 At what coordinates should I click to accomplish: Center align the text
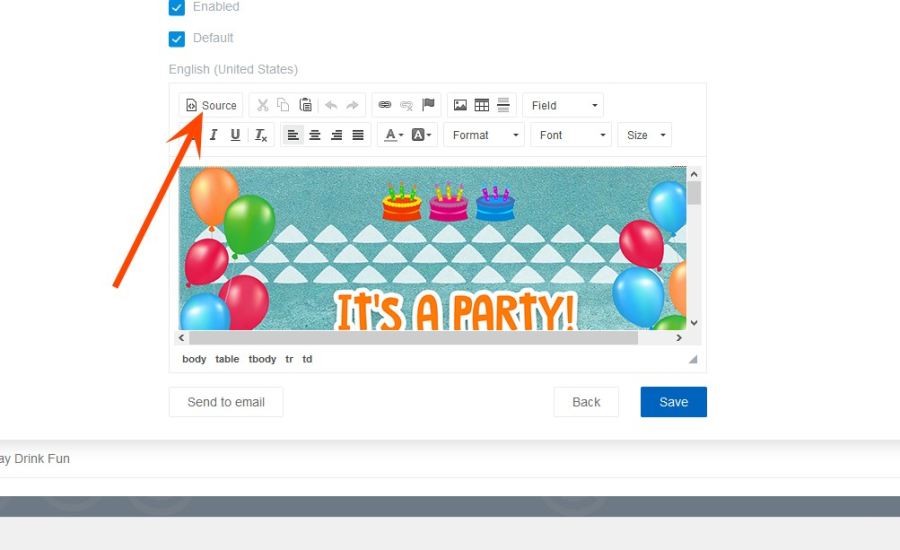(x=315, y=135)
